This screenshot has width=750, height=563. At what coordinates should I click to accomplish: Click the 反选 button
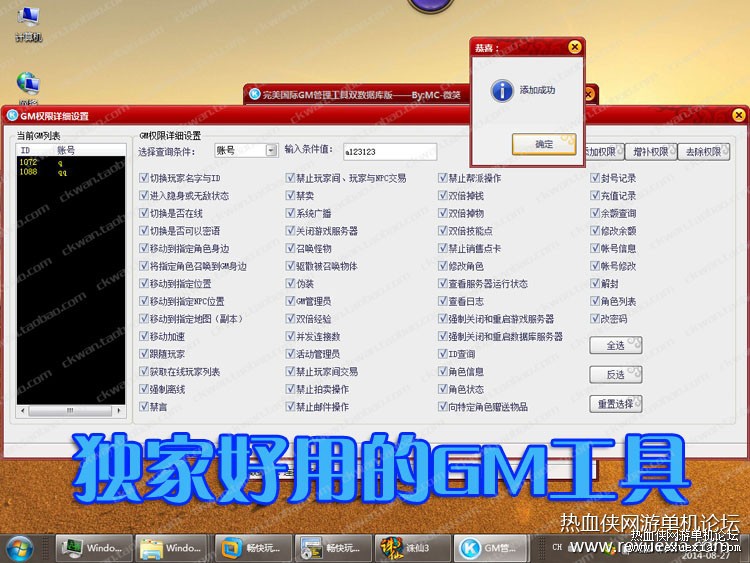pos(616,375)
